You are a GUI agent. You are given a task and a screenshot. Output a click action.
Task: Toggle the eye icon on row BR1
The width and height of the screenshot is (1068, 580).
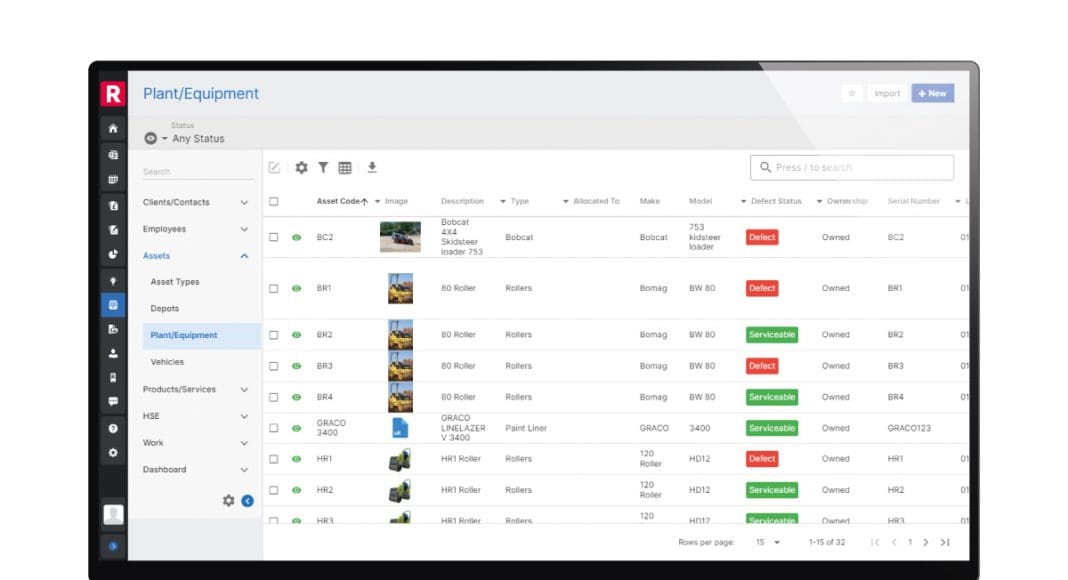point(296,288)
